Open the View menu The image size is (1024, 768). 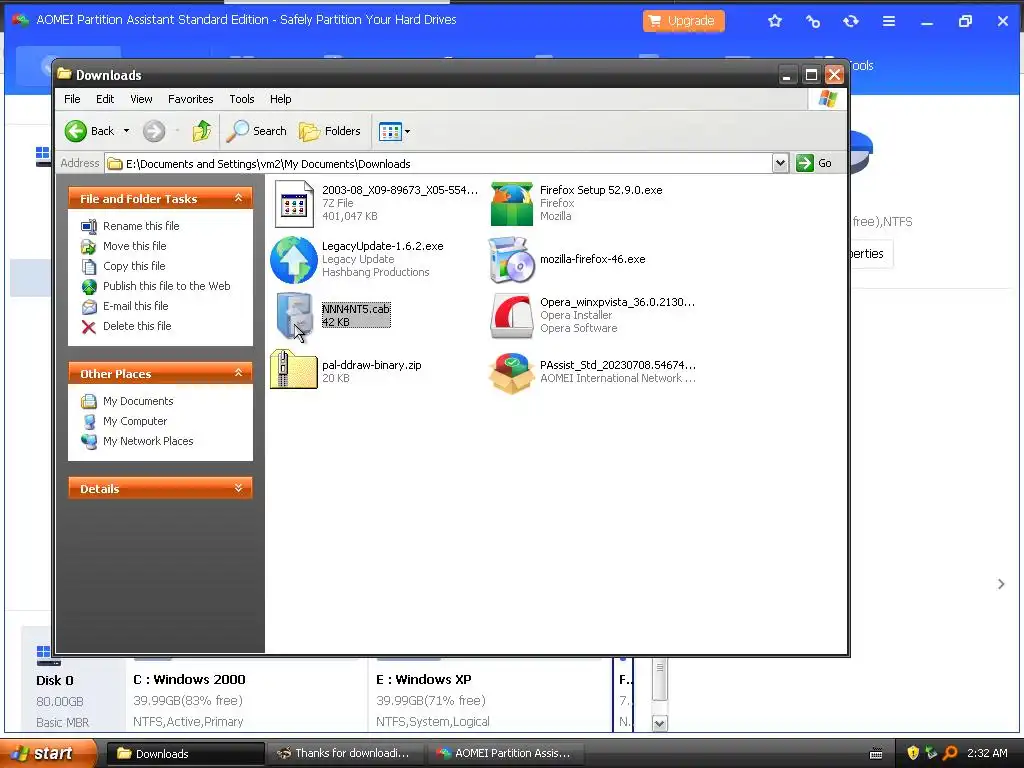coord(141,99)
